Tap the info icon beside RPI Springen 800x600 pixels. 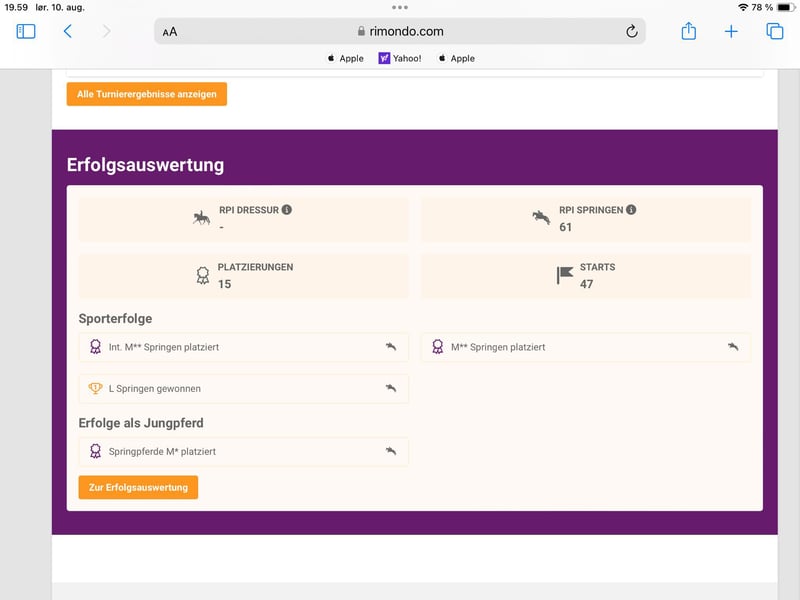(631, 210)
